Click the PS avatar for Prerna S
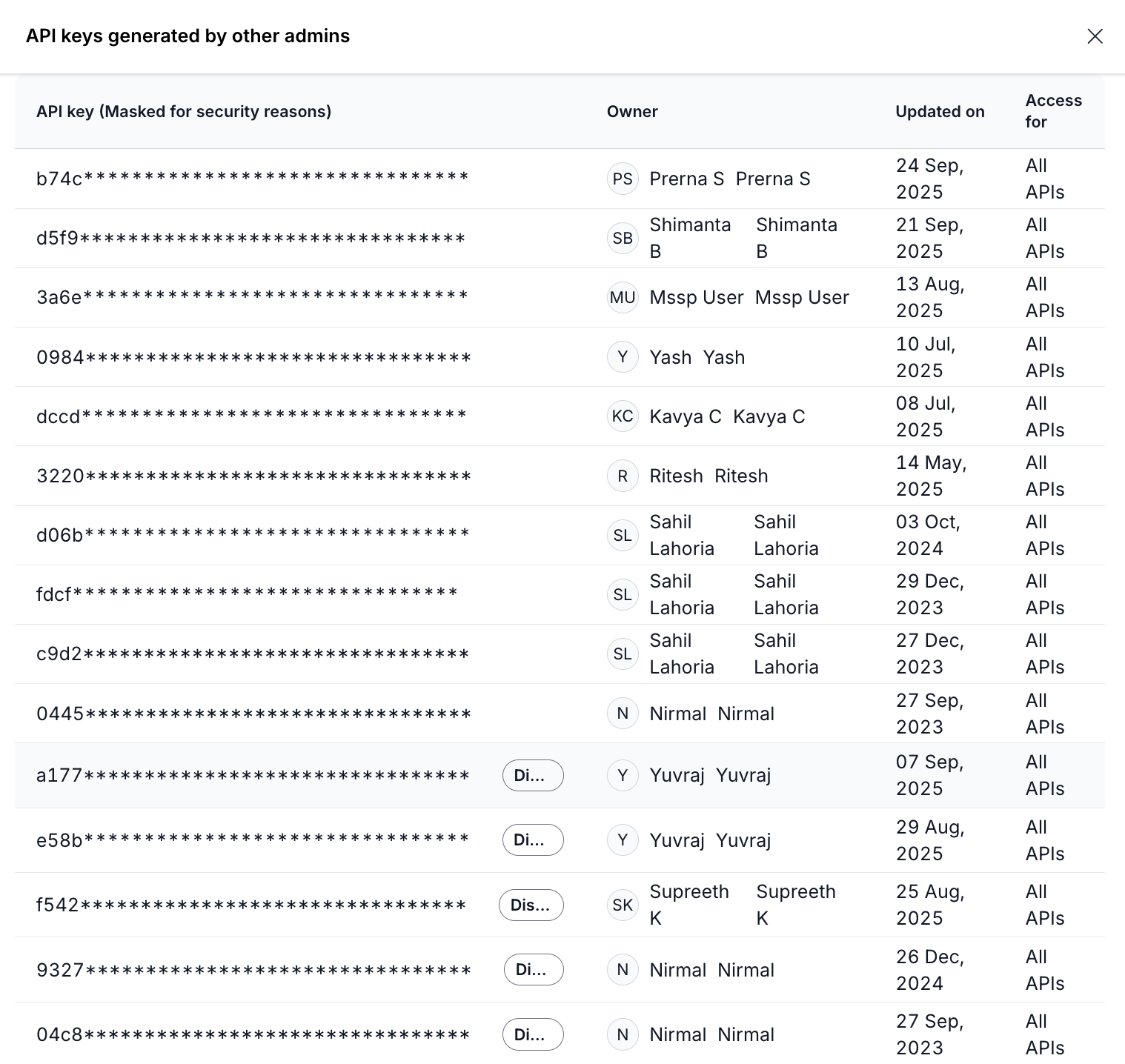1125x1064 pixels. click(623, 179)
